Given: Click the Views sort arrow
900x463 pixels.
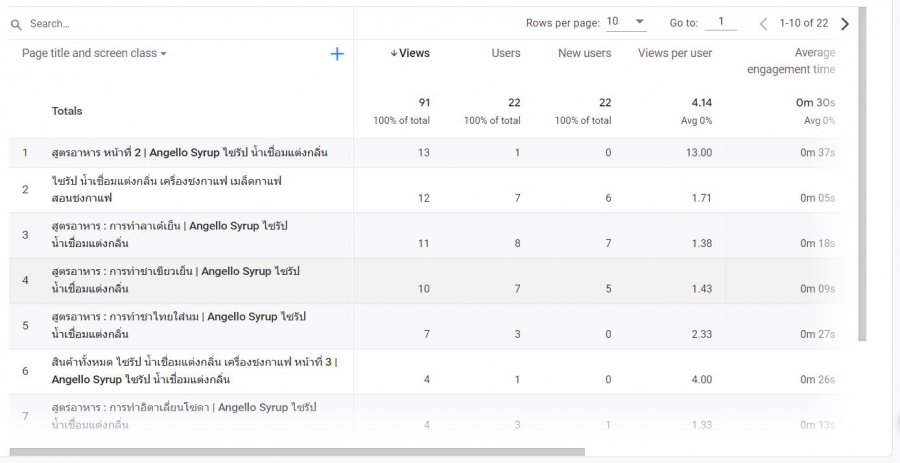Looking at the screenshot, I should coord(394,54).
